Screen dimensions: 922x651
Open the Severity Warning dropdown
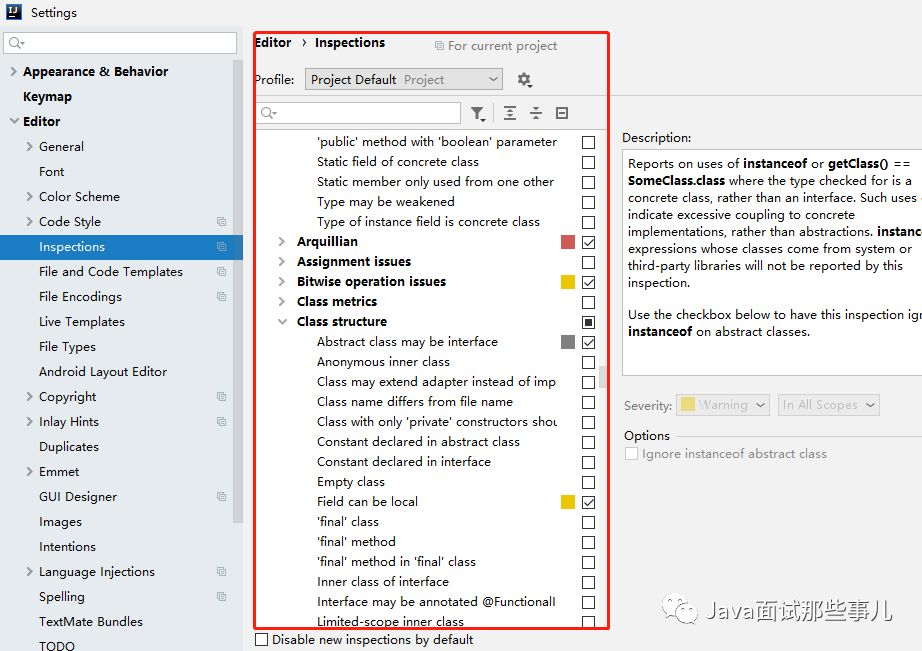click(723, 405)
